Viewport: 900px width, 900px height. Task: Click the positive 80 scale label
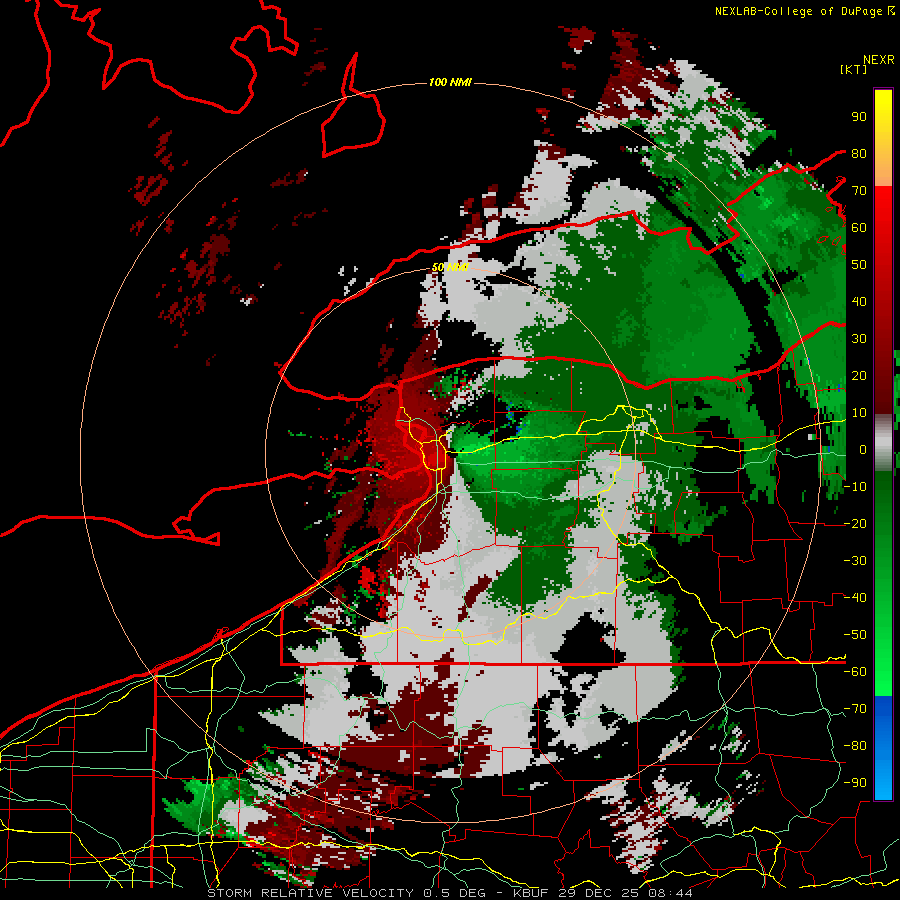pyautogui.click(x=859, y=153)
